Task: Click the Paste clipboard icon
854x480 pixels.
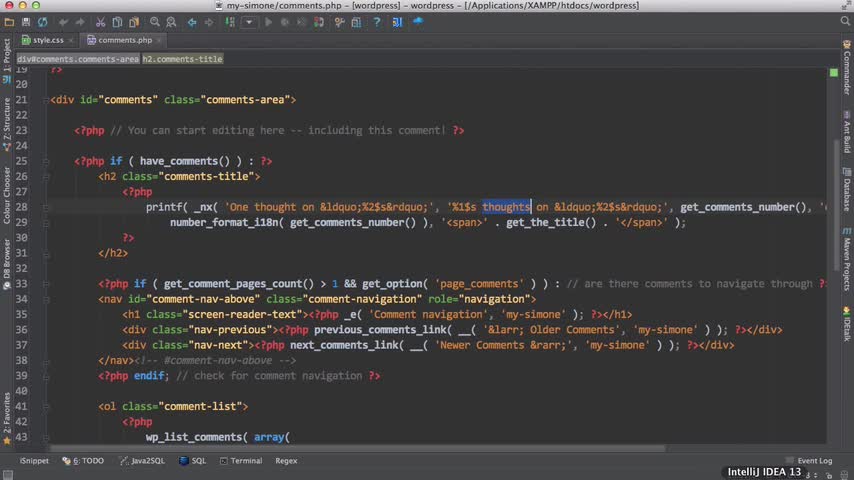Action: (x=134, y=22)
